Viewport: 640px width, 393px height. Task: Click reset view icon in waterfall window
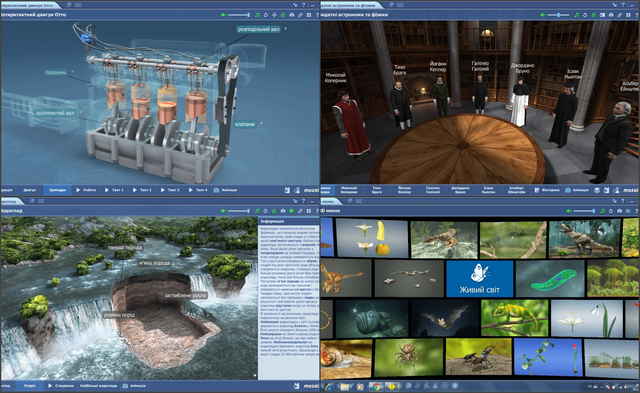[x=266, y=211]
